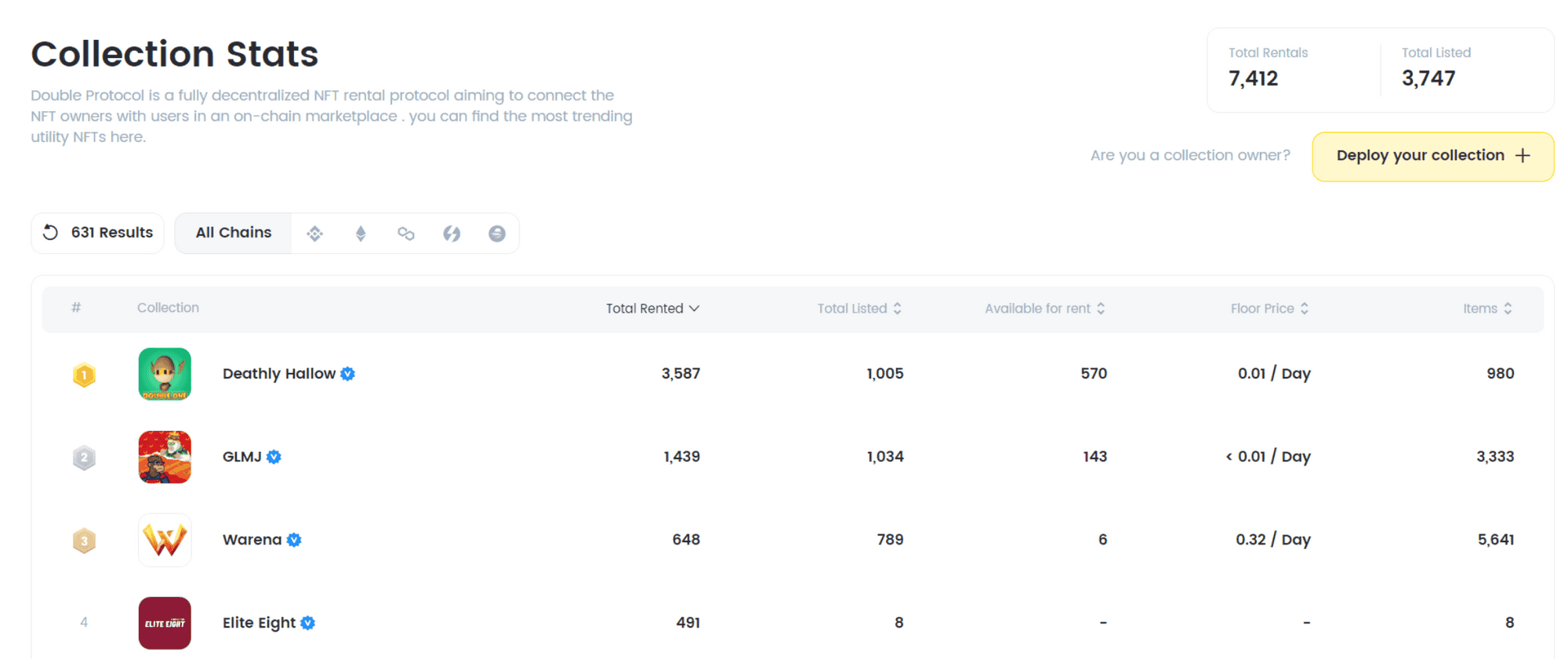This screenshot has height=659, width=1568.
Task: Sort by Available for rent column
Action: coord(1044,309)
